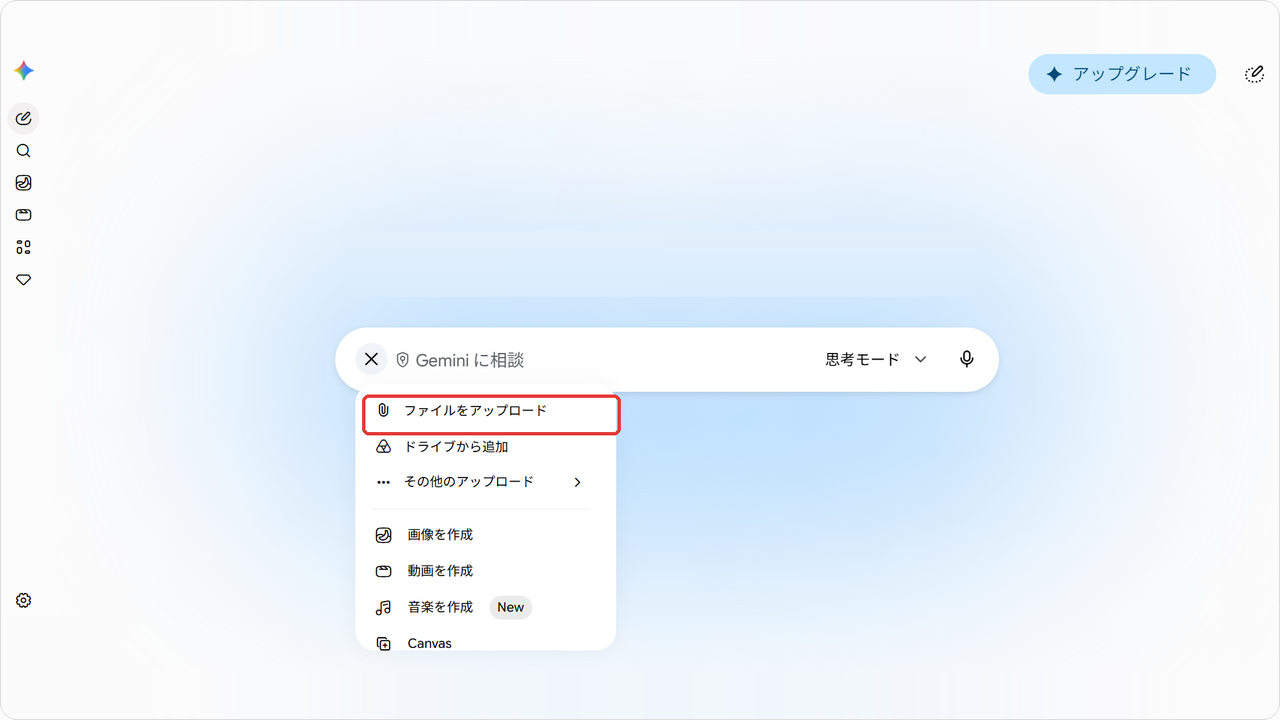Start a new chat from the sidebar

(24, 119)
